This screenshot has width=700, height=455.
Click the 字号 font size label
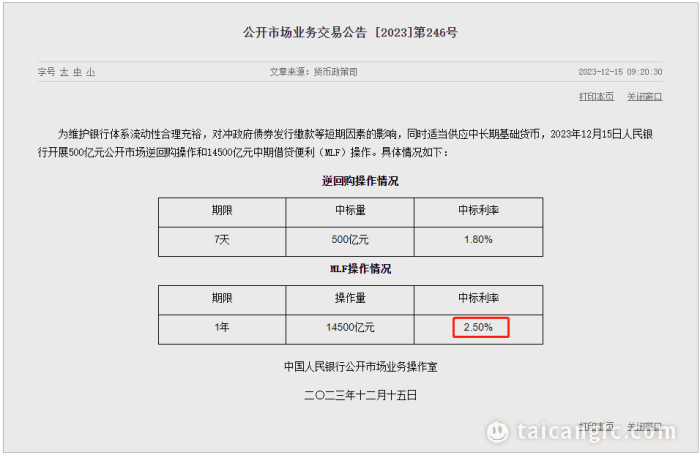point(46,72)
